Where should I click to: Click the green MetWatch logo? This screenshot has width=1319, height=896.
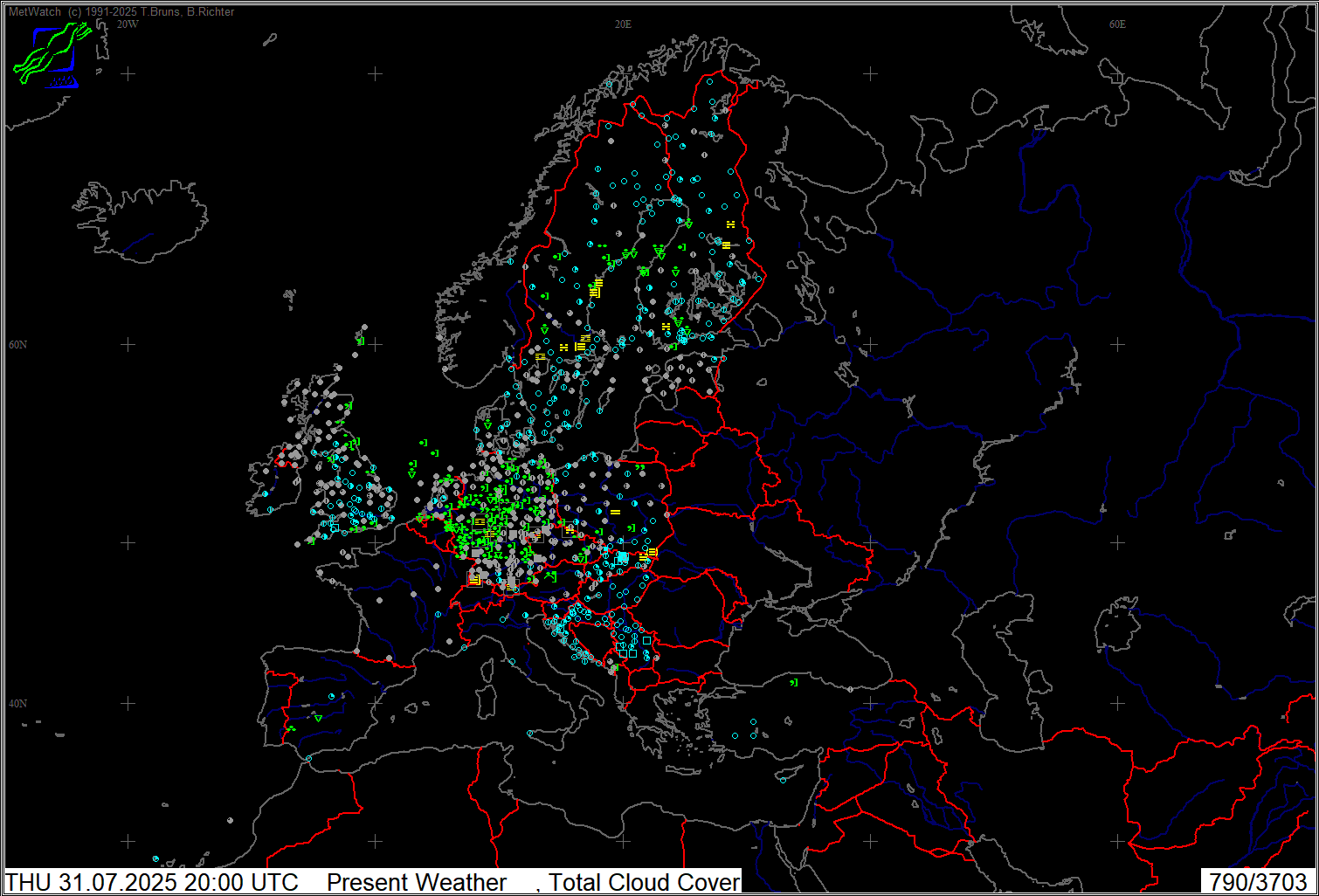[x=52, y=54]
